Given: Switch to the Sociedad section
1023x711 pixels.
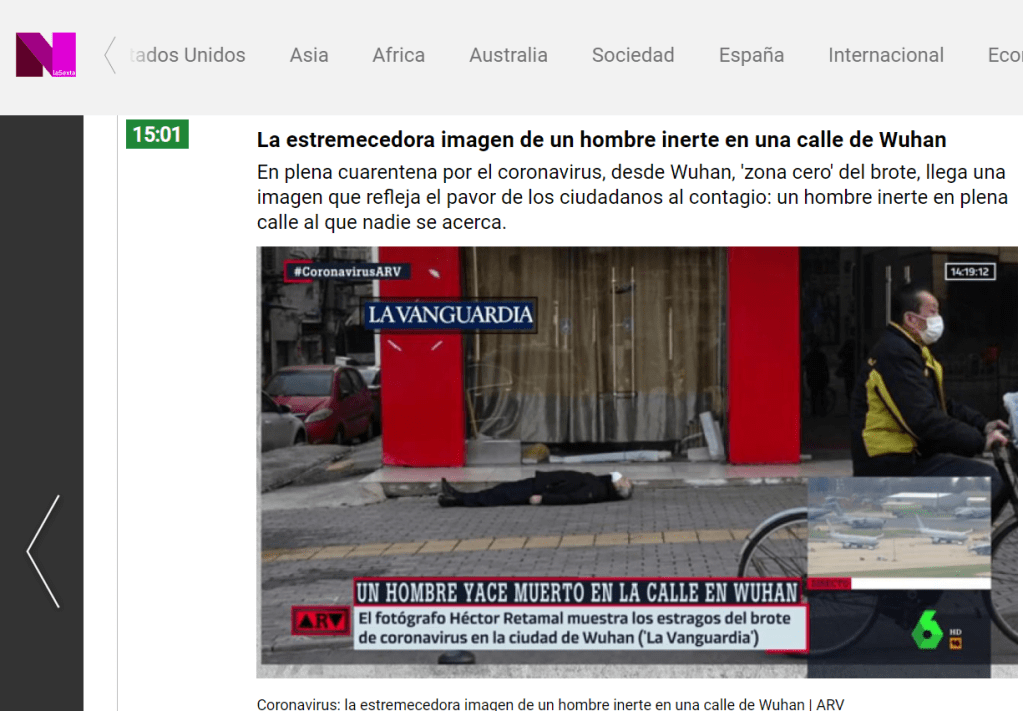Looking at the screenshot, I should pyautogui.click(x=632, y=55).
